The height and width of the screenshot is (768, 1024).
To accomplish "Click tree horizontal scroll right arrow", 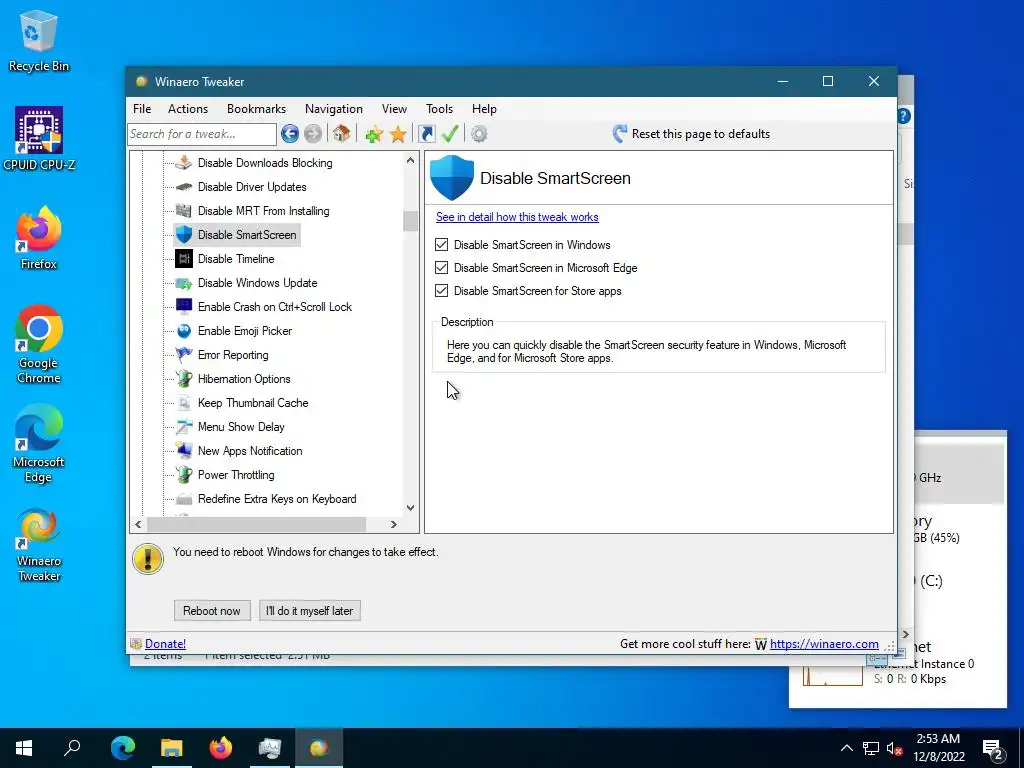I will pos(393,524).
